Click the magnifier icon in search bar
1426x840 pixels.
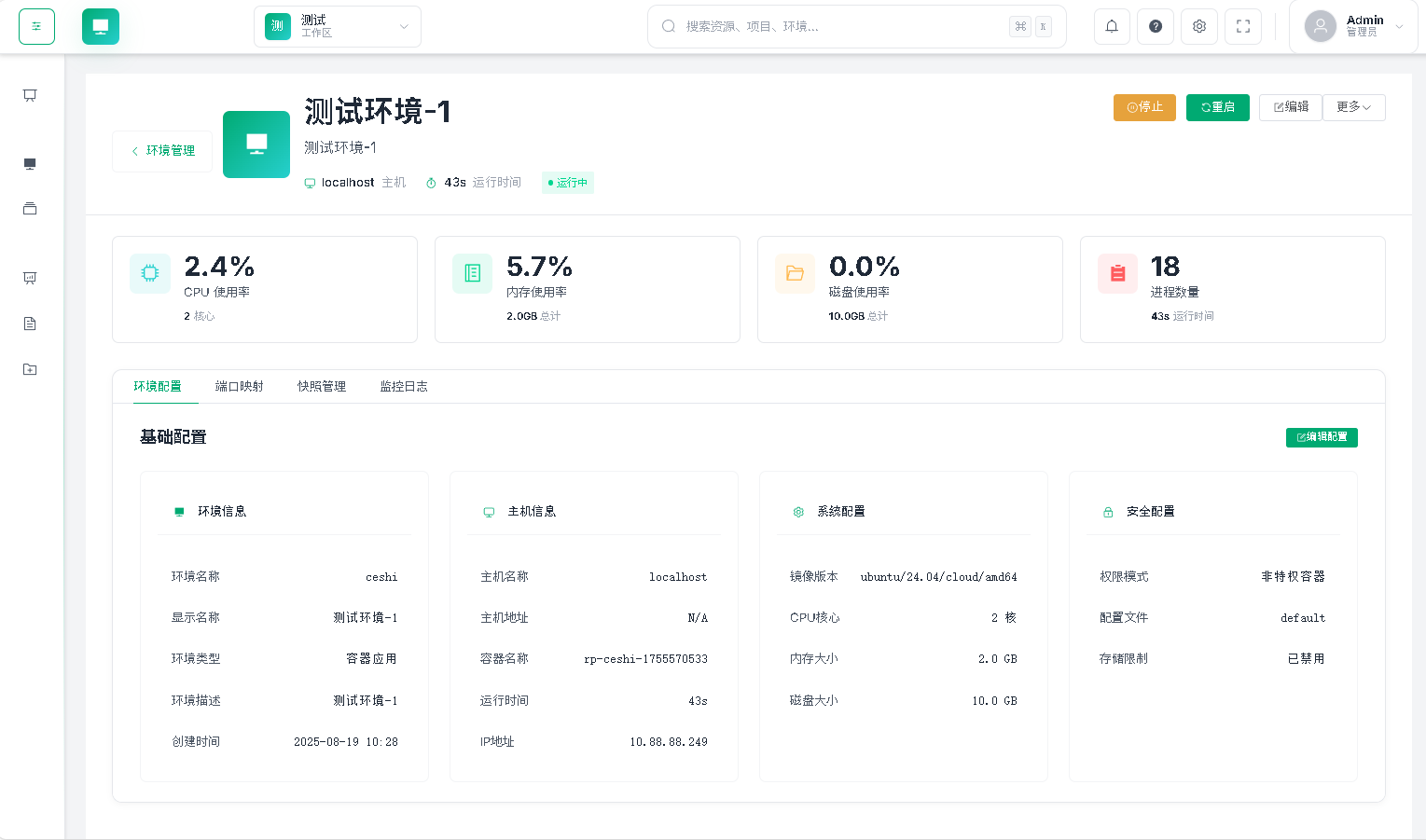pyautogui.click(x=669, y=26)
